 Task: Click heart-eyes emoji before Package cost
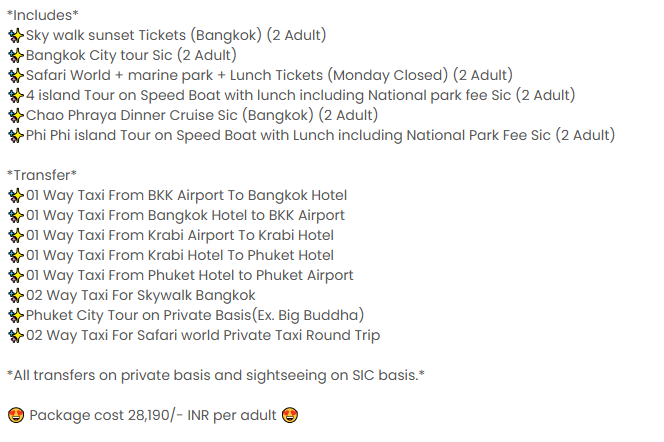point(16,415)
